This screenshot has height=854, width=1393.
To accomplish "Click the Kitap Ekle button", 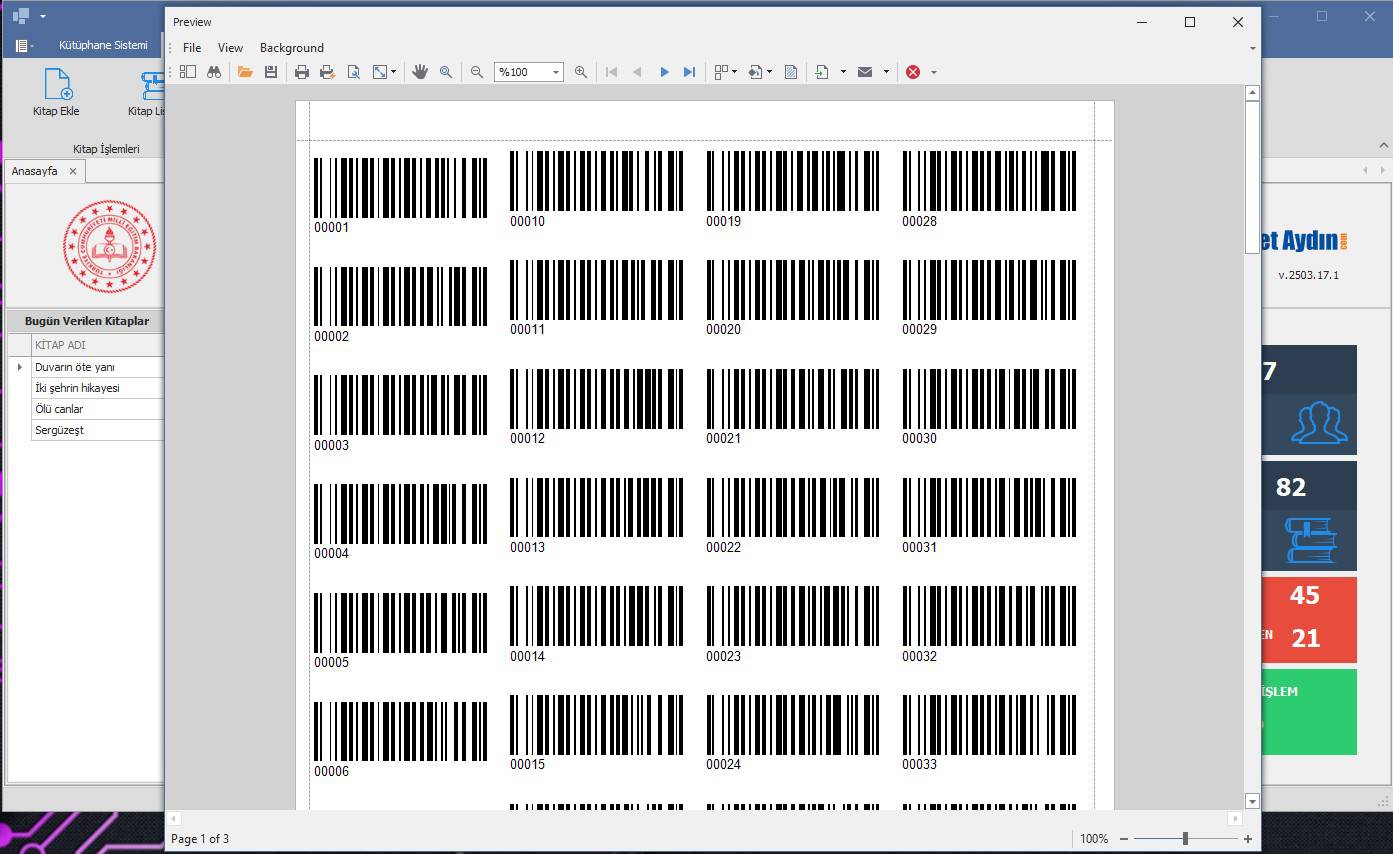I will click(56, 93).
